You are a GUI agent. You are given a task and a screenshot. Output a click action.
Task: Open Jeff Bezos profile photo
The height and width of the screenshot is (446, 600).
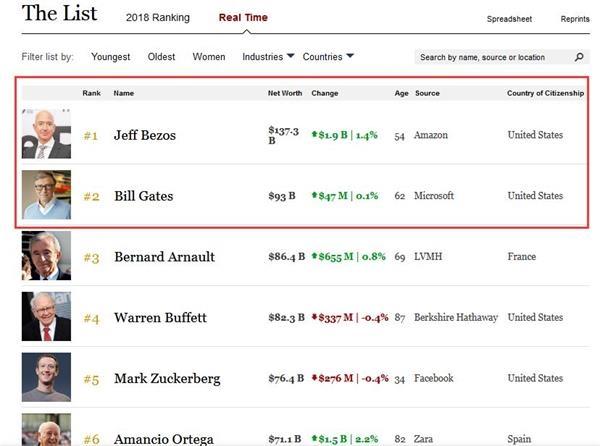46,134
